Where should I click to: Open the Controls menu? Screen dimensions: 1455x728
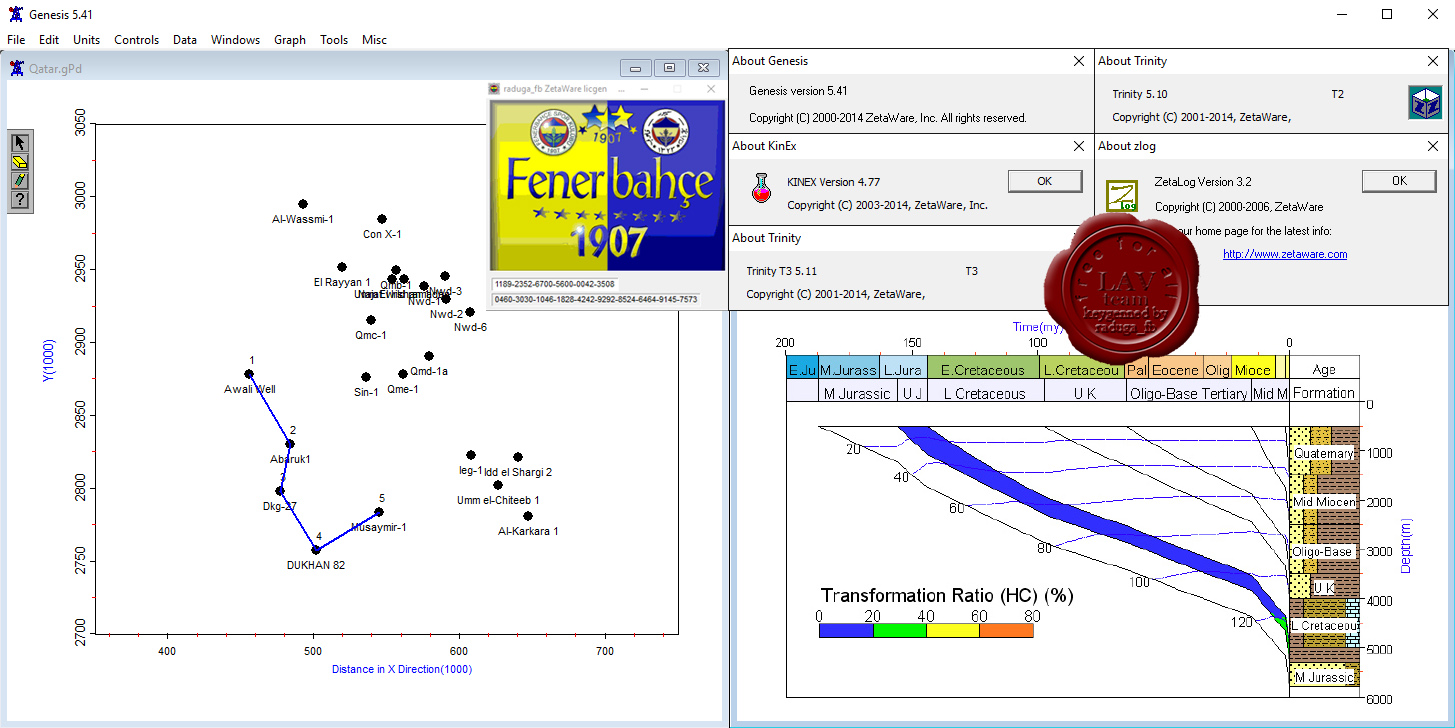tap(137, 40)
